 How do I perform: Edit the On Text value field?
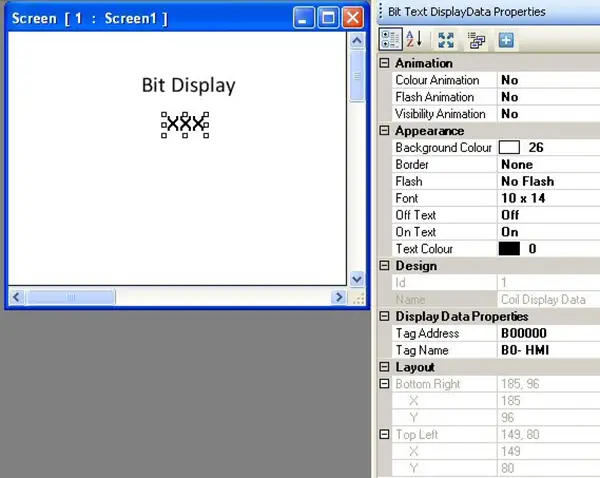tap(548, 232)
